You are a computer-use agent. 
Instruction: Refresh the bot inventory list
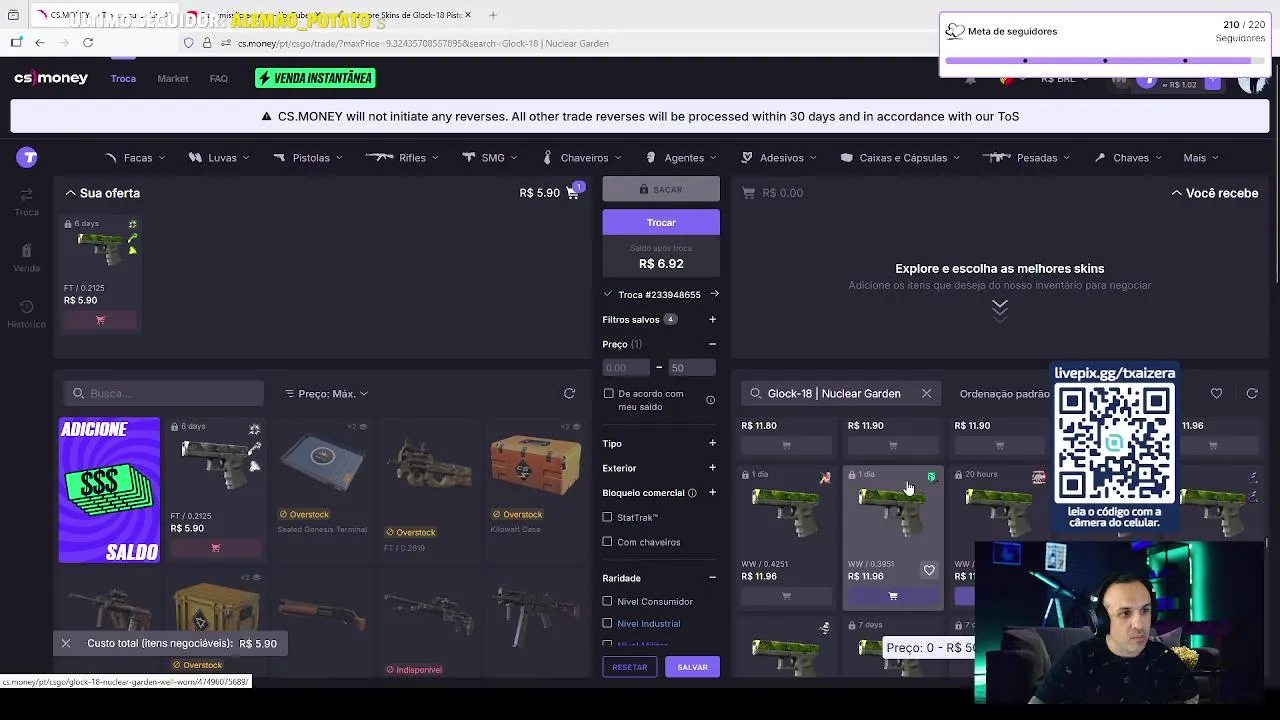click(1252, 394)
